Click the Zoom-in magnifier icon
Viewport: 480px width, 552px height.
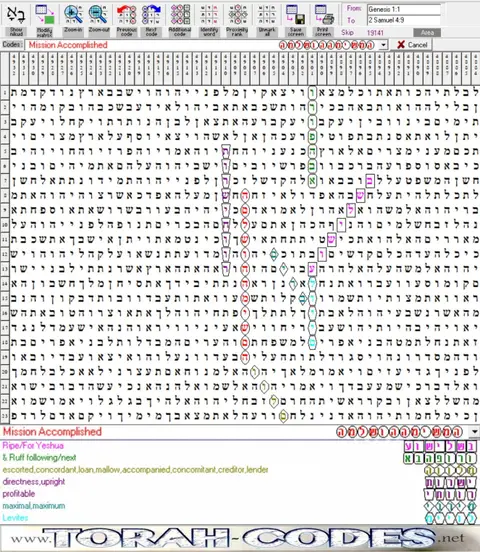tap(73, 14)
